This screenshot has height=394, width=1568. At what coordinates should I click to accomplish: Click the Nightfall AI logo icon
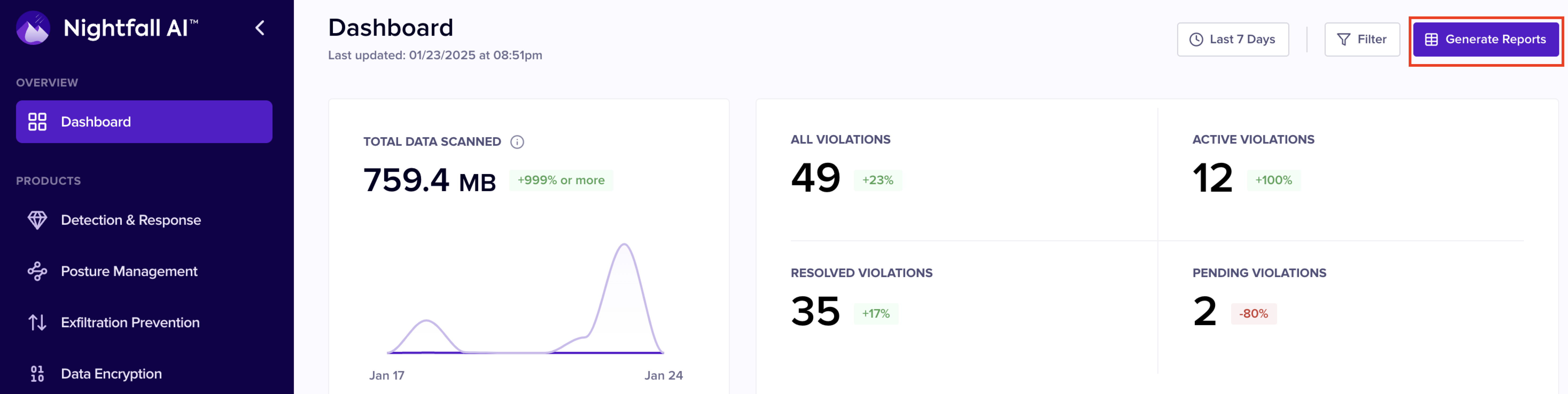33,28
